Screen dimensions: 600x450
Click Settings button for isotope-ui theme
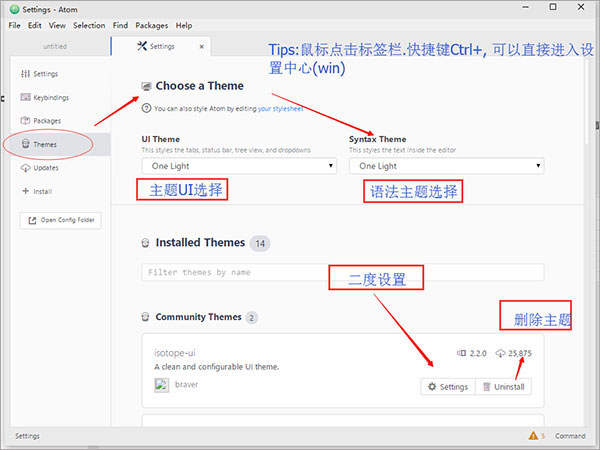click(447, 386)
